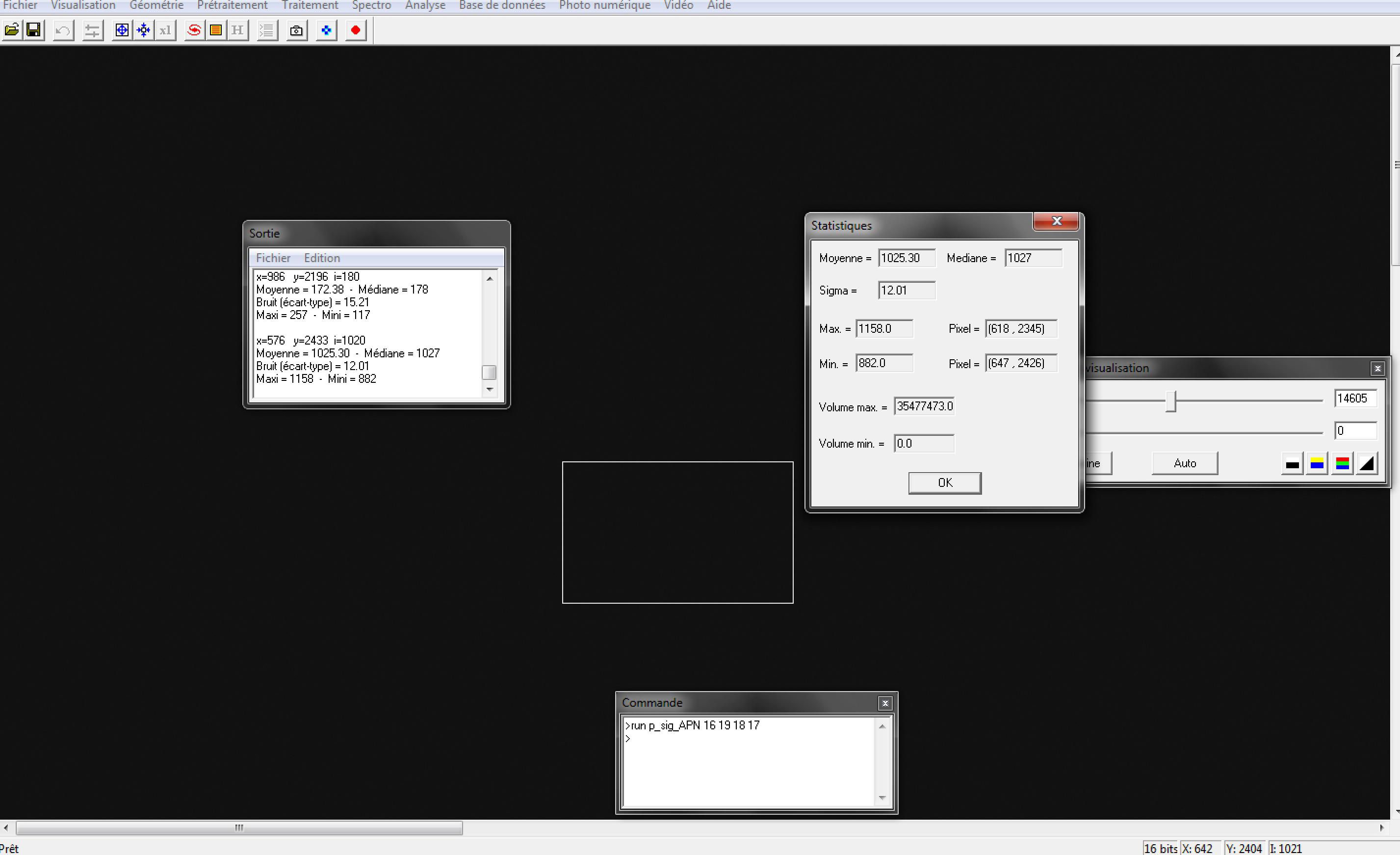Open Edition menu in Sortie window
This screenshot has width=1400, height=855.
tap(322, 258)
